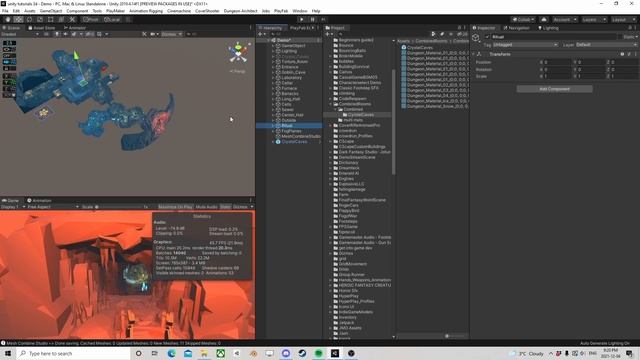Open the Layers dropdown
Image resolution: width=640 pixels, height=360 pixels.
point(594,20)
